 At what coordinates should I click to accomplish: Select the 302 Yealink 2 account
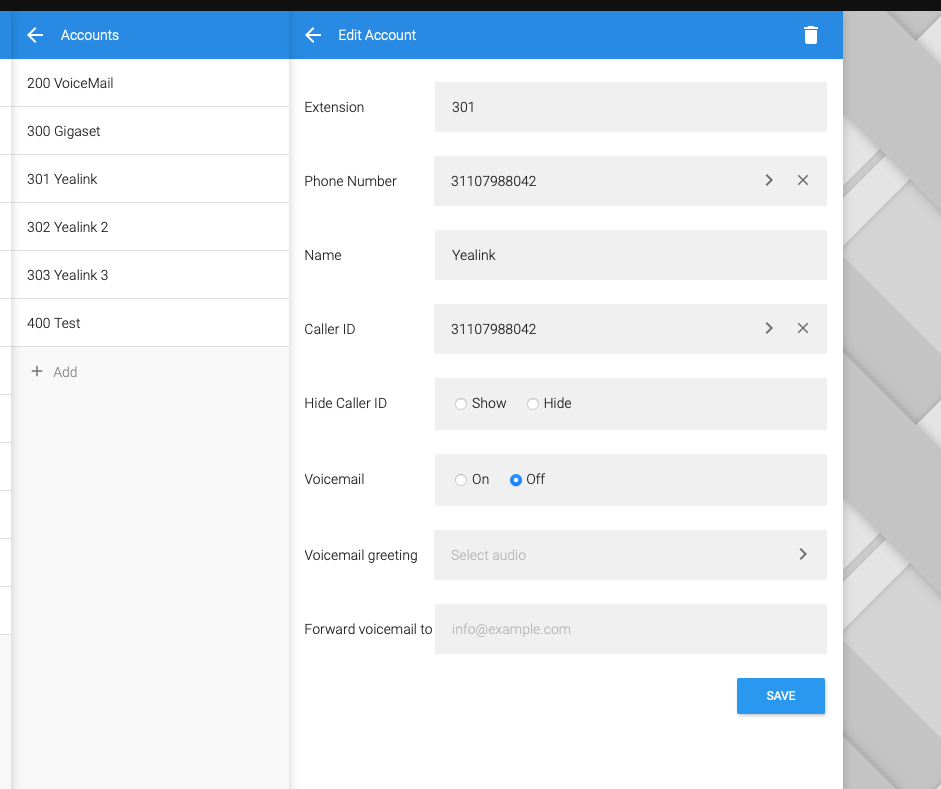(x=150, y=227)
